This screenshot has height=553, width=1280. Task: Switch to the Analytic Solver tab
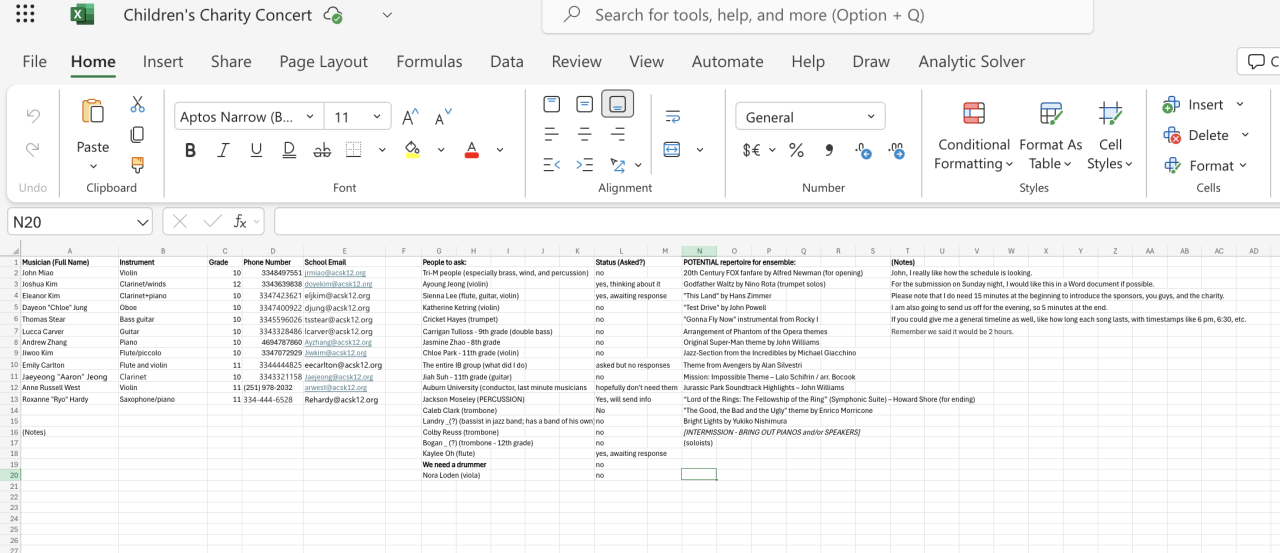click(x=972, y=61)
